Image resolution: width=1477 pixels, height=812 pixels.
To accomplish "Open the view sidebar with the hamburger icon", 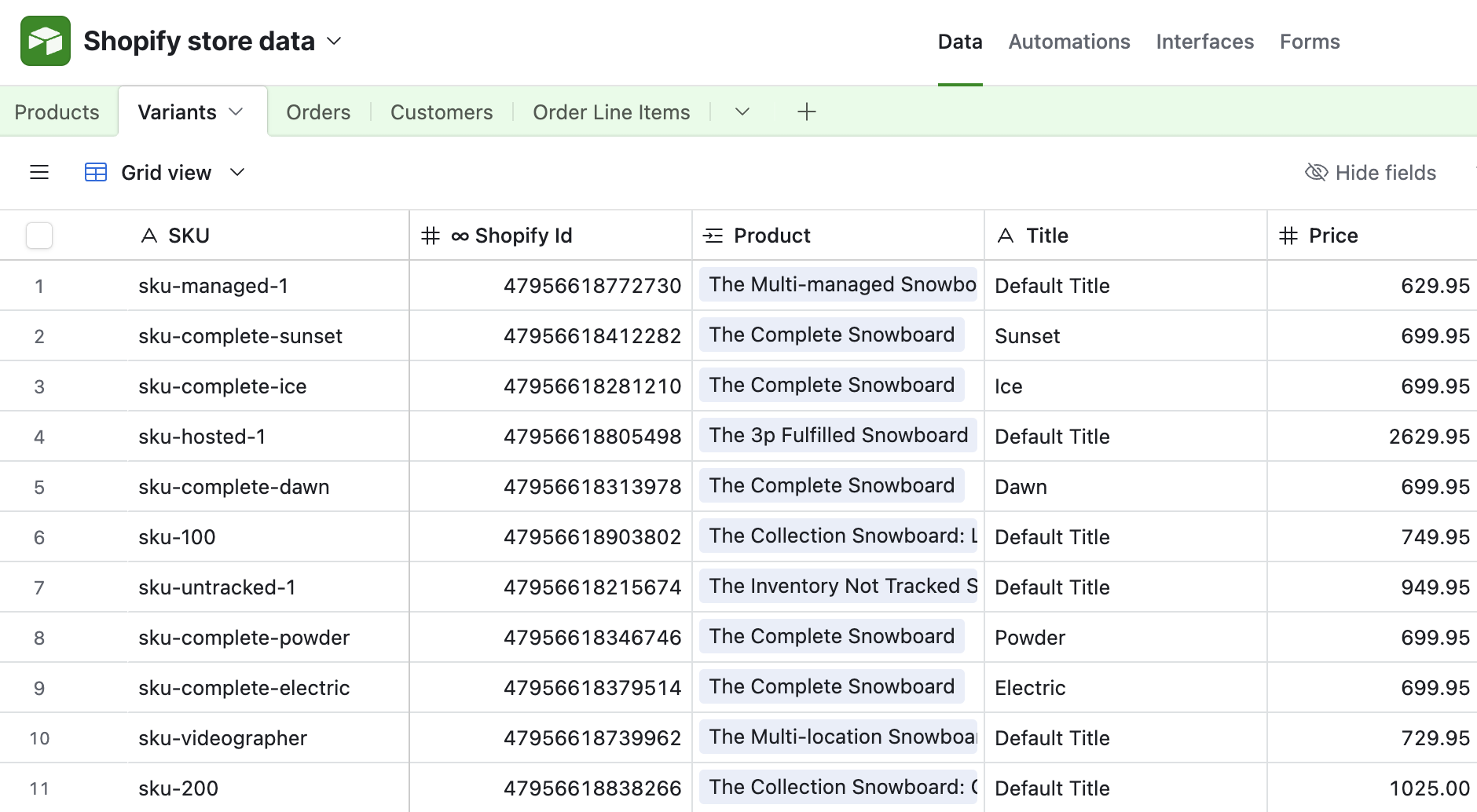I will [38, 172].
